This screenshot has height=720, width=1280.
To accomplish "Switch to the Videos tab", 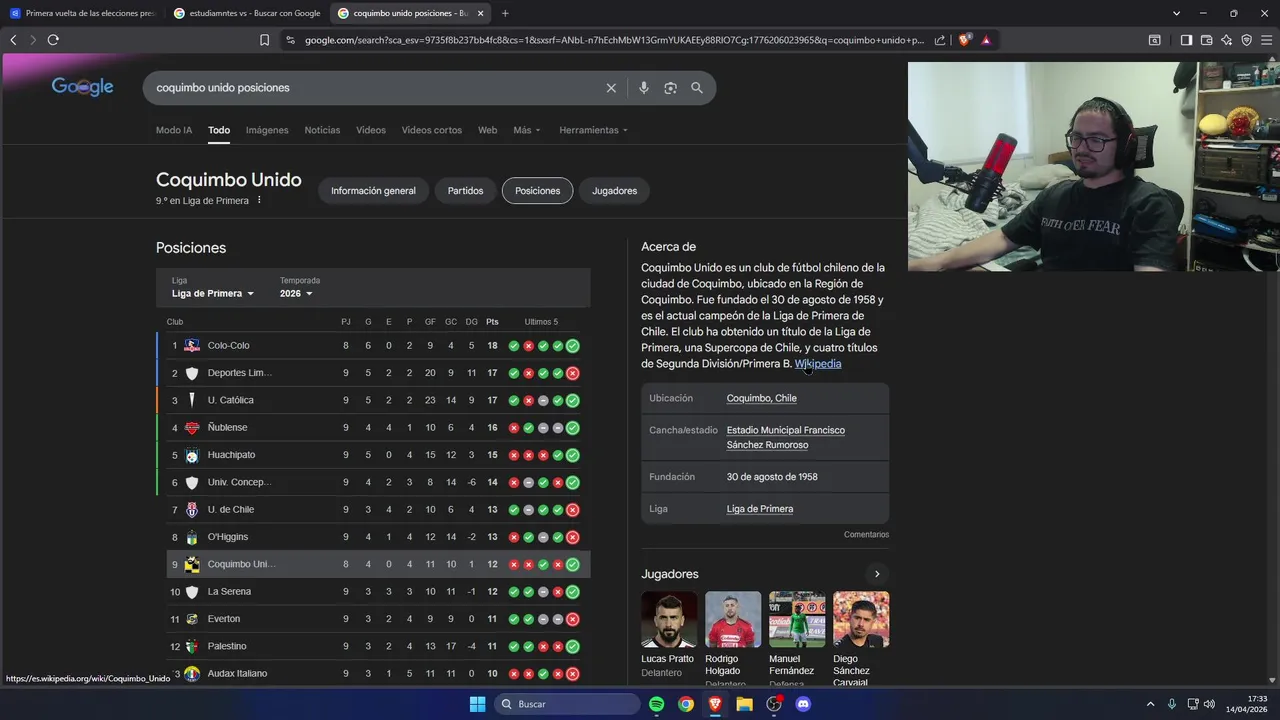I will [371, 130].
